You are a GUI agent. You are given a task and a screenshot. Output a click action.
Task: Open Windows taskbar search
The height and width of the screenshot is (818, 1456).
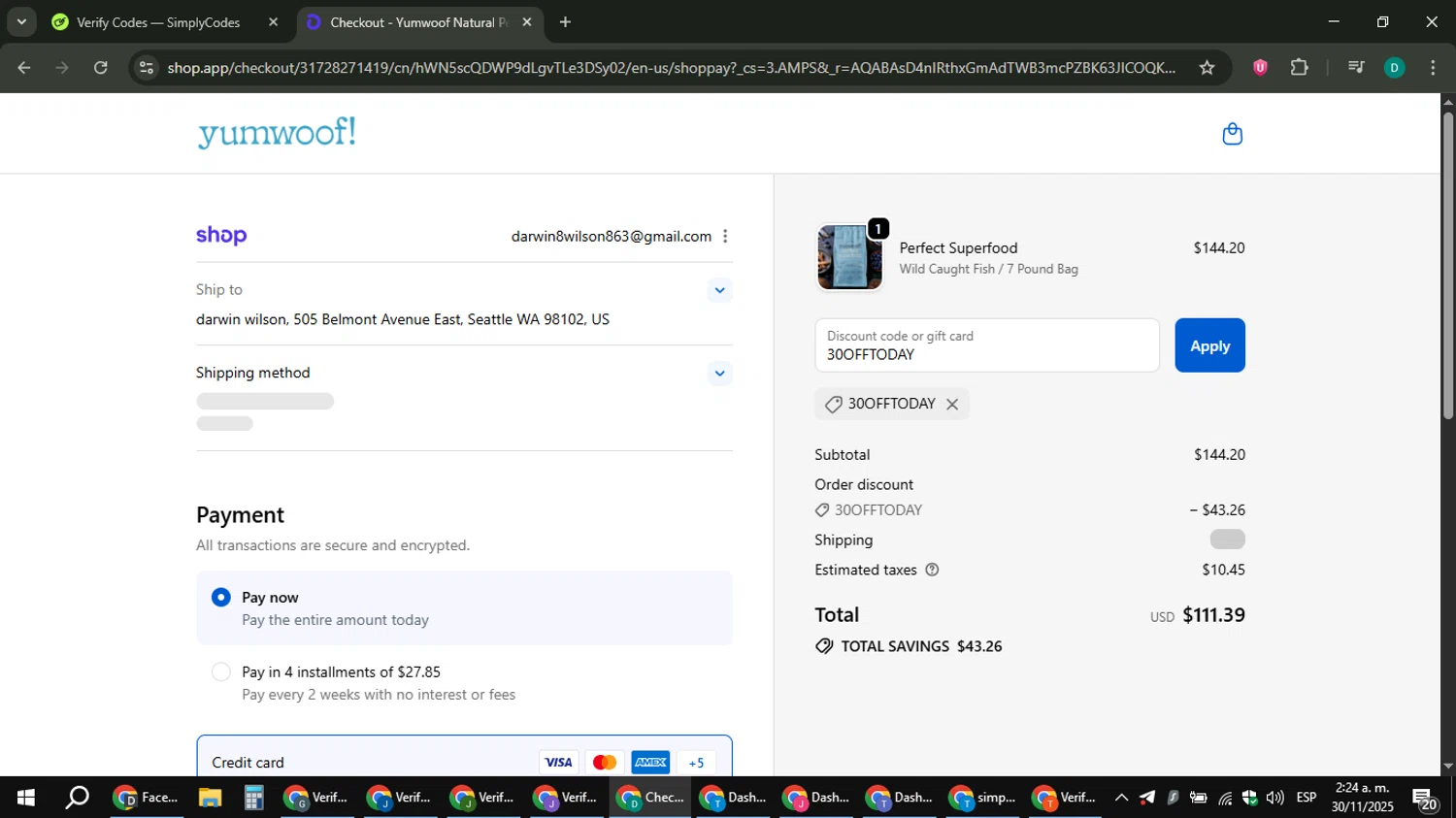77,798
